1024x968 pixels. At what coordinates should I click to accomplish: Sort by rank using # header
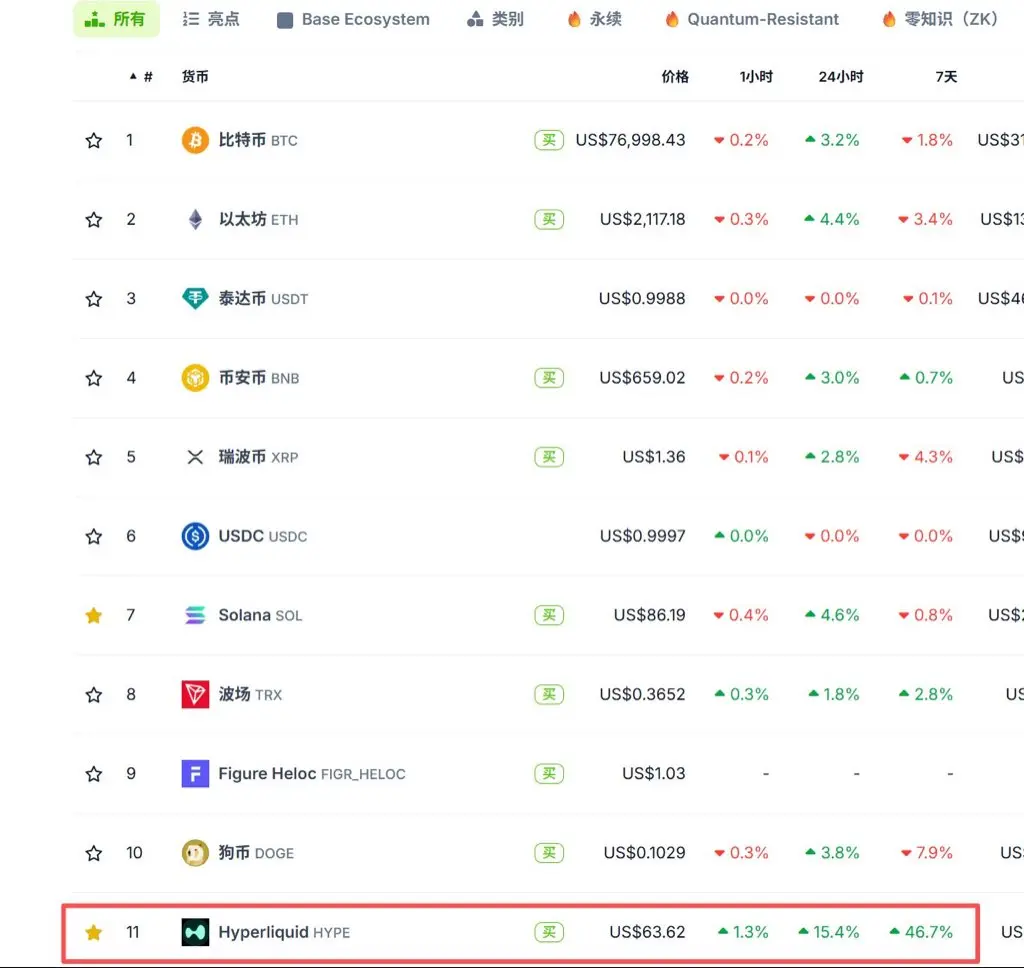(141, 77)
